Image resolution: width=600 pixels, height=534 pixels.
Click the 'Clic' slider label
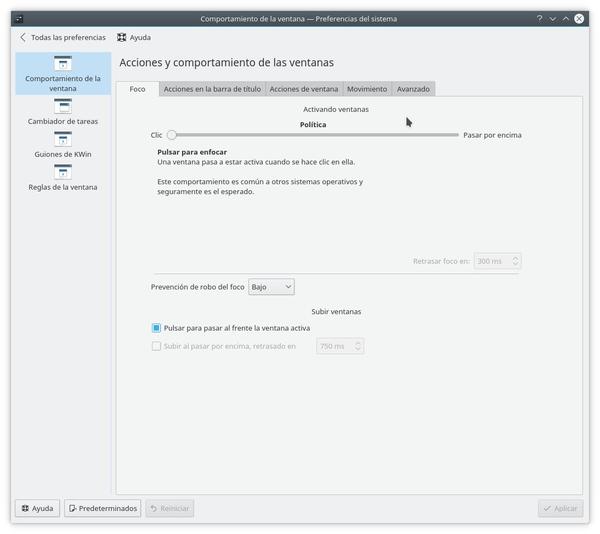click(157, 135)
